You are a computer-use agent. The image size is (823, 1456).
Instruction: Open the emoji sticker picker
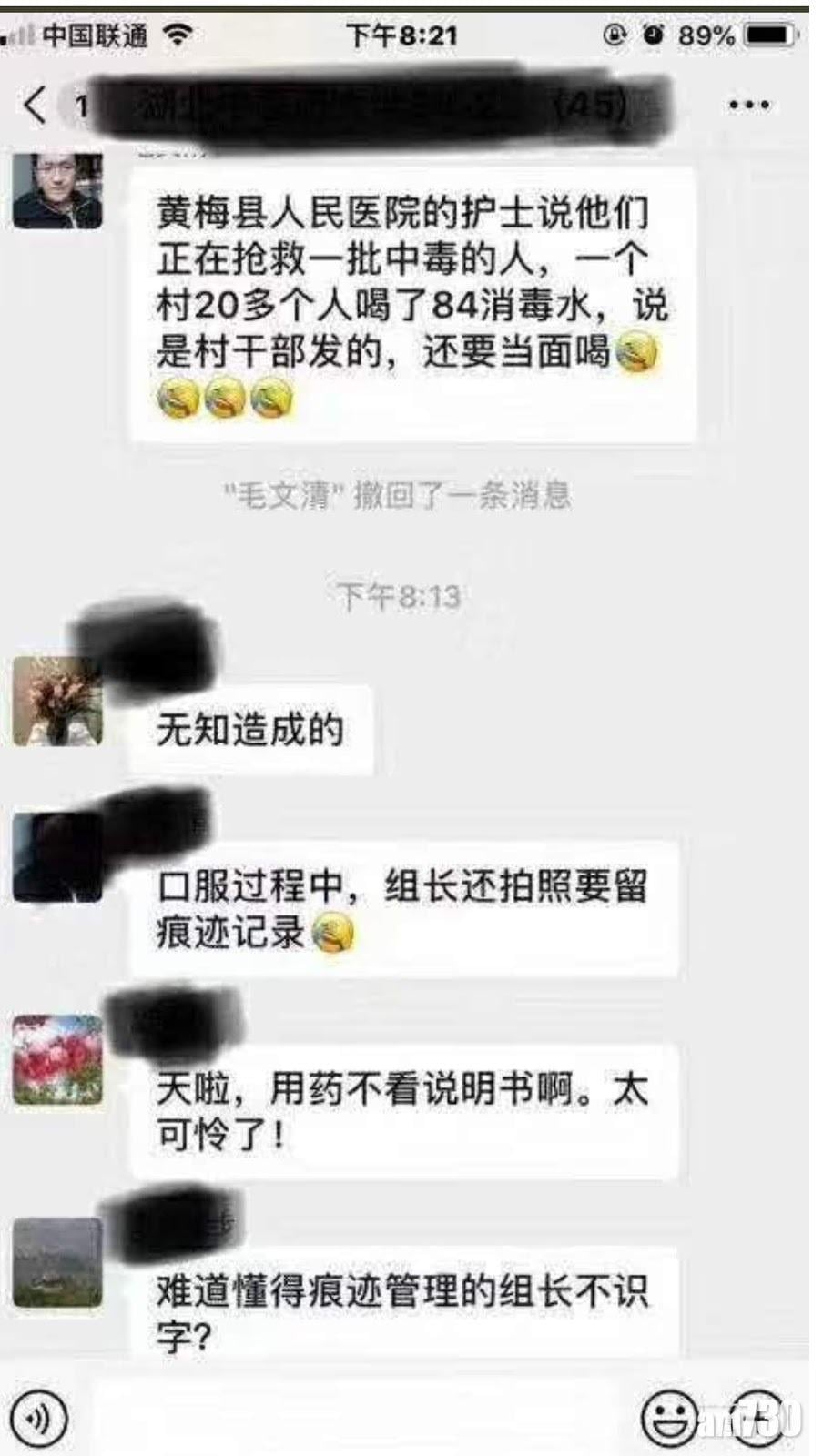pyautogui.click(x=670, y=1418)
